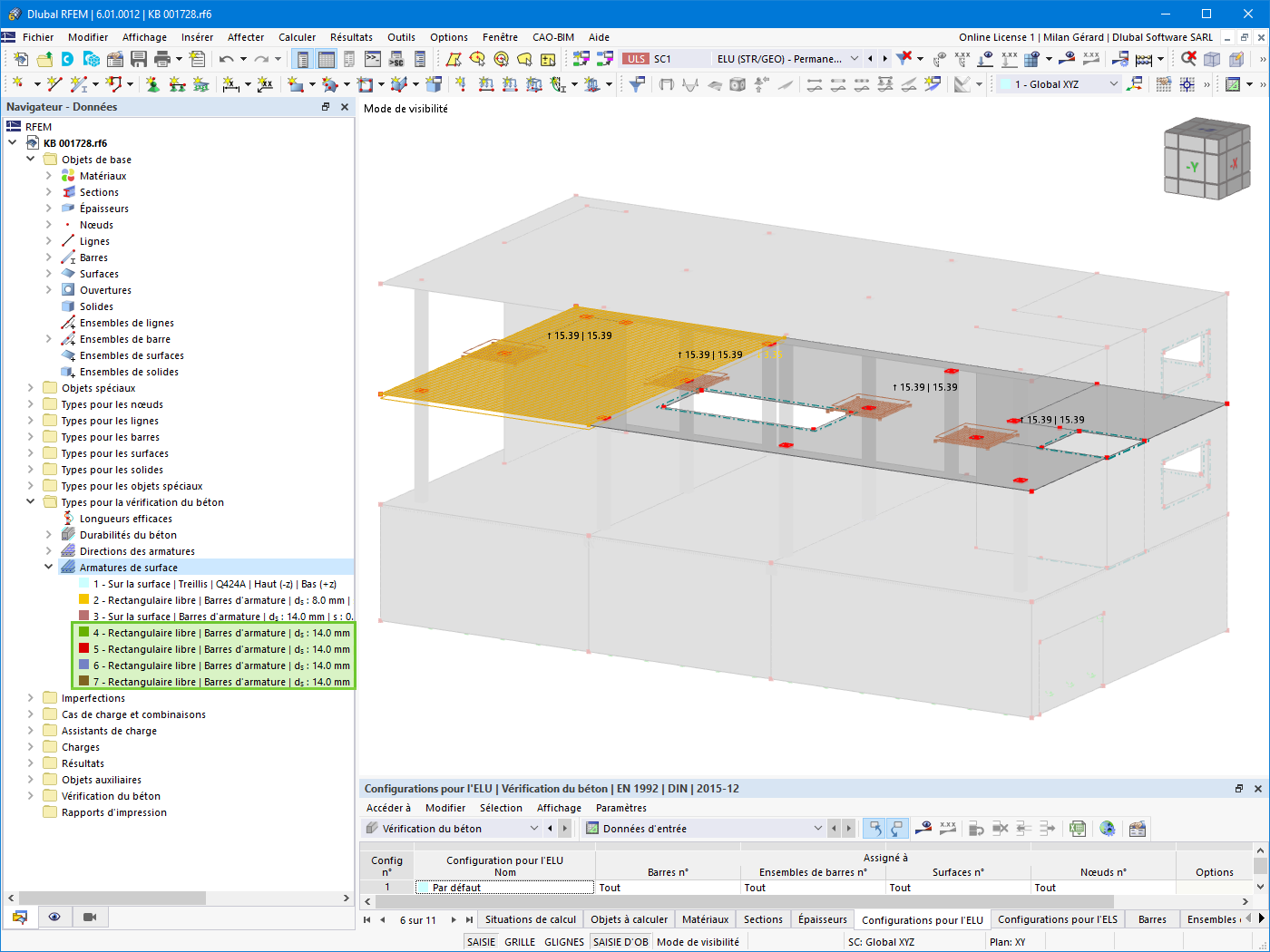The width and height of the screenshot is (1270, 952).
Task: Click the coordinate system axes icon
Action: tap(1134, 83)
